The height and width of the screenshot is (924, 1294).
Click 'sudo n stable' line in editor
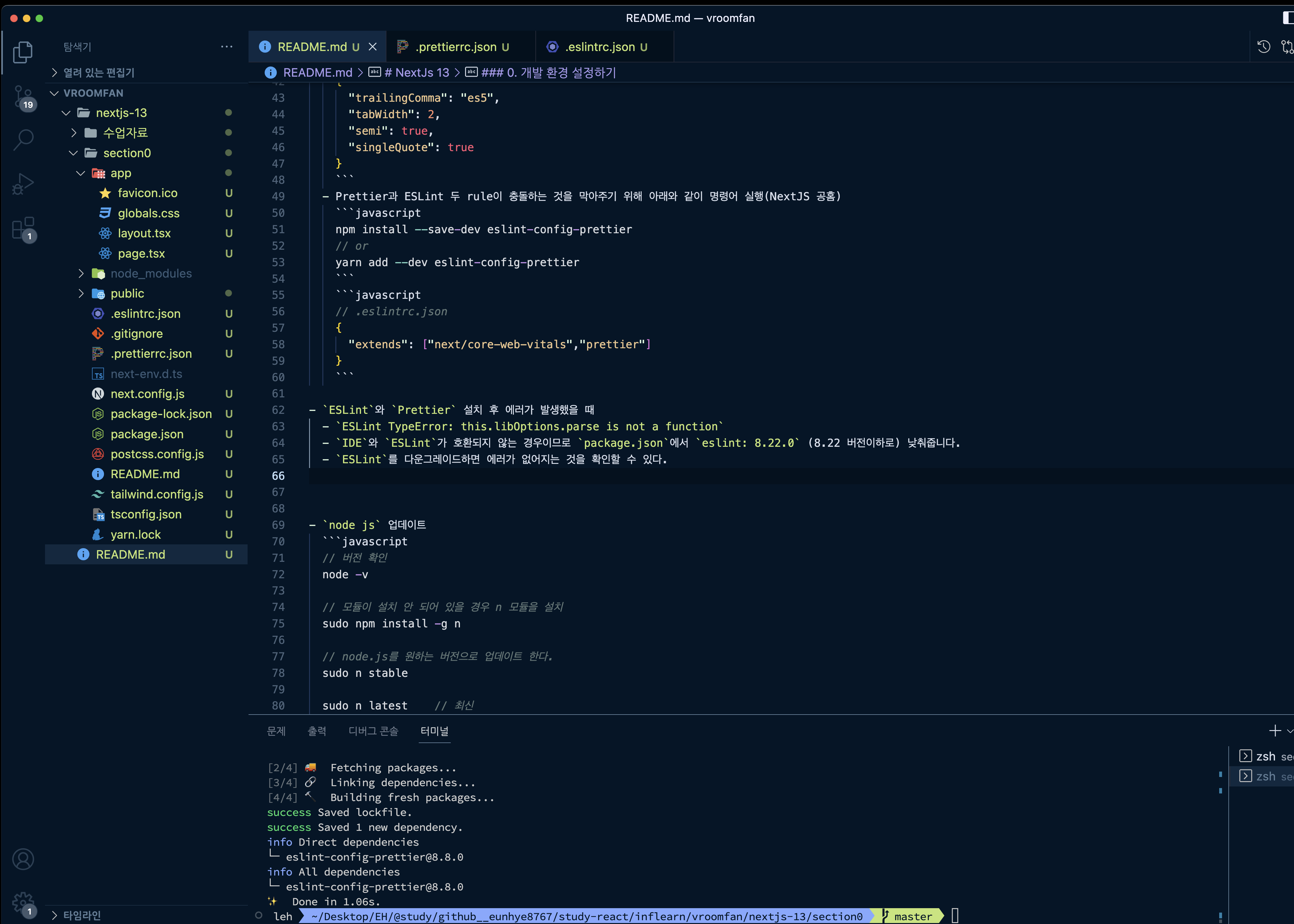coord(365,673)
